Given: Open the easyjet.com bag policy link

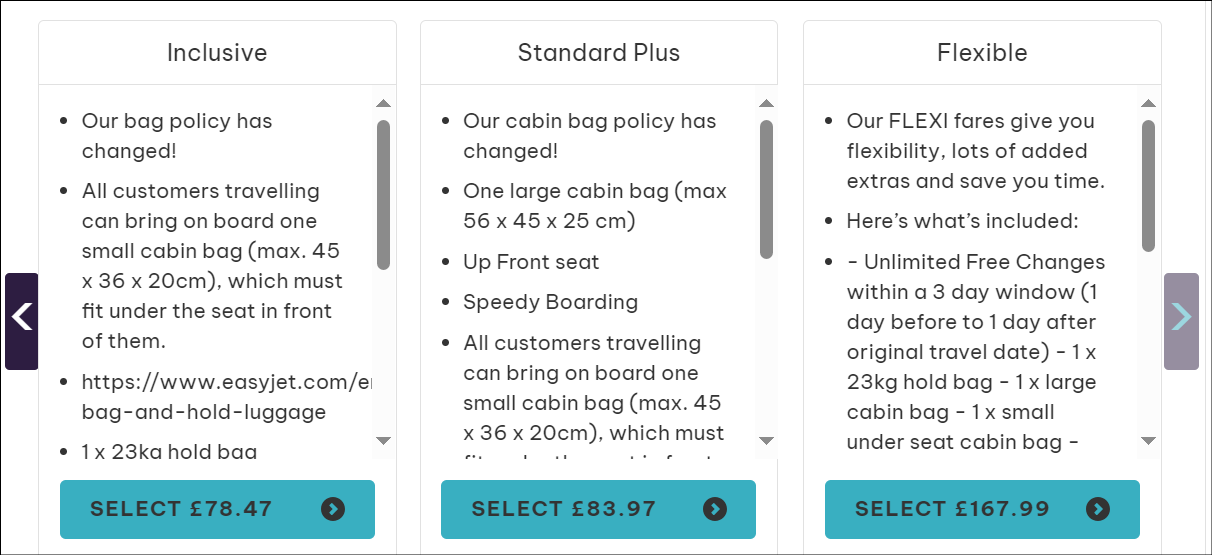Looking at the screenshot, I should [225, 396].
